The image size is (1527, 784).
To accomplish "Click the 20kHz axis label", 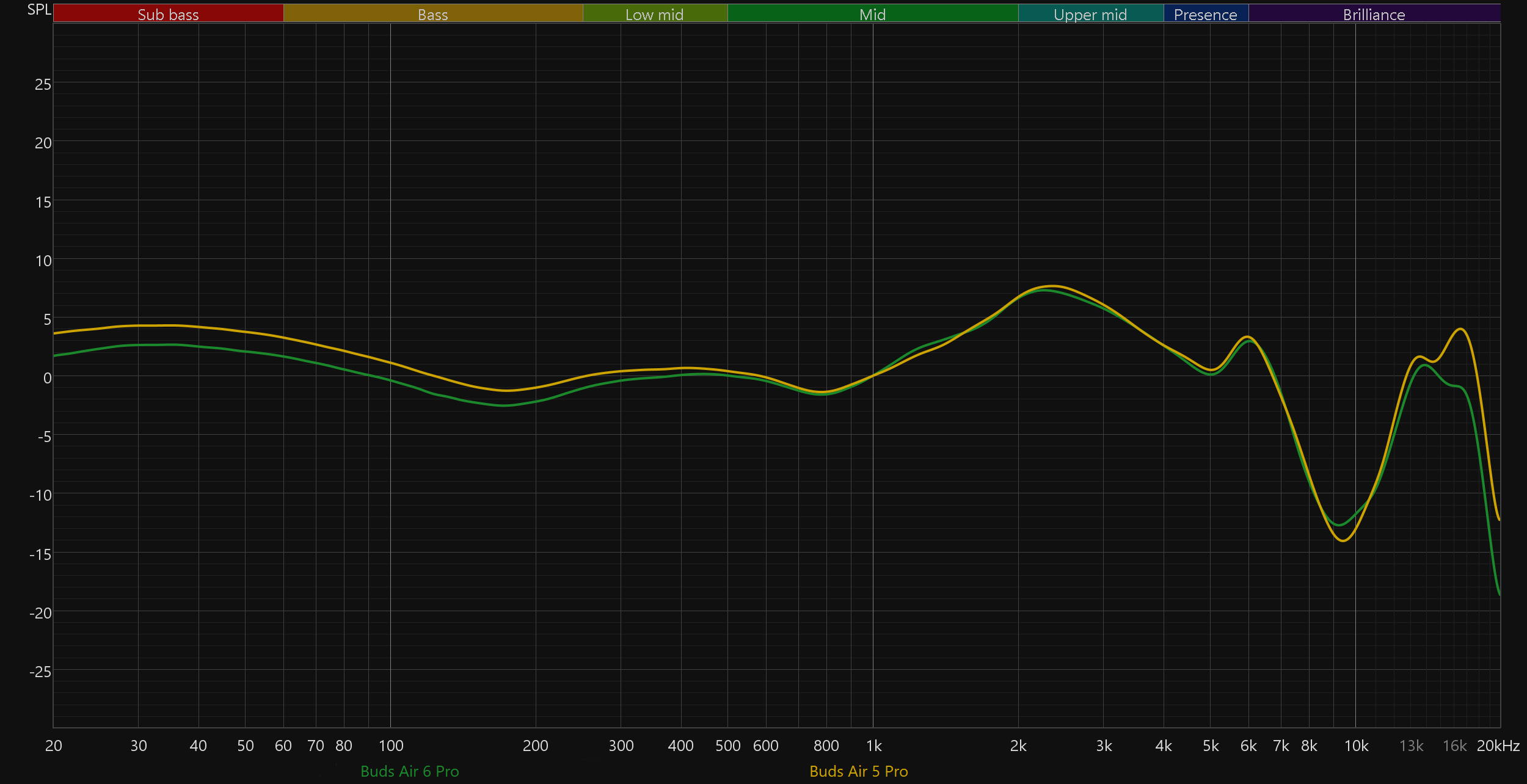I will click(x=1498, y=746).
